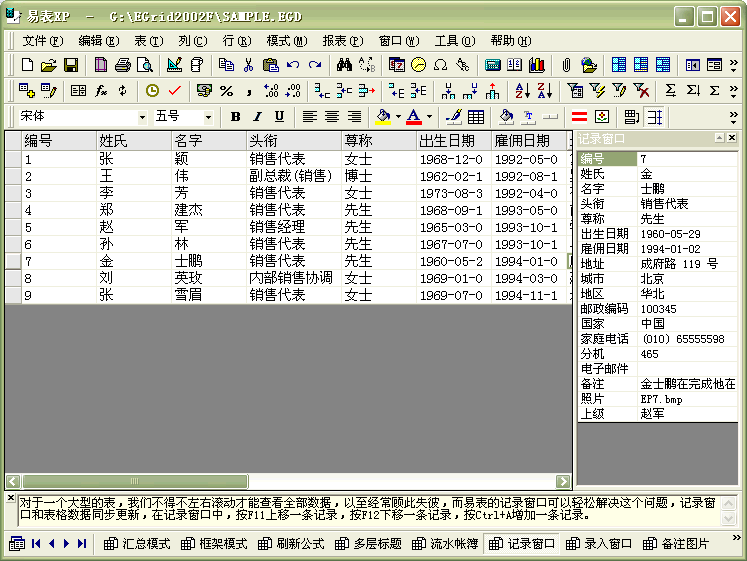747x561 pixels.
Task: Click the plain Sigma sum icon
Action: click(714, 90)
